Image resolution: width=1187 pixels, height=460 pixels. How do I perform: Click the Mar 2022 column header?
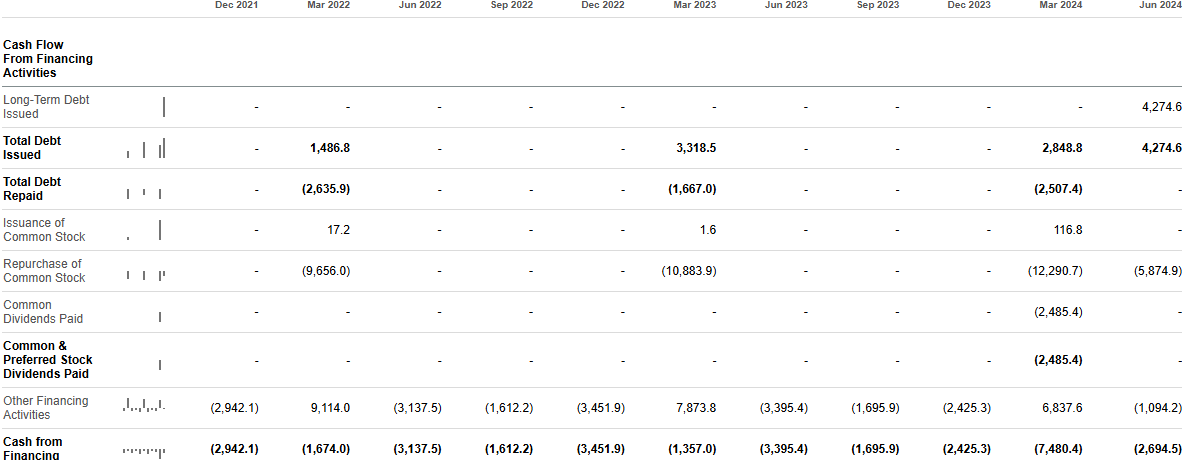click(328, 6)
